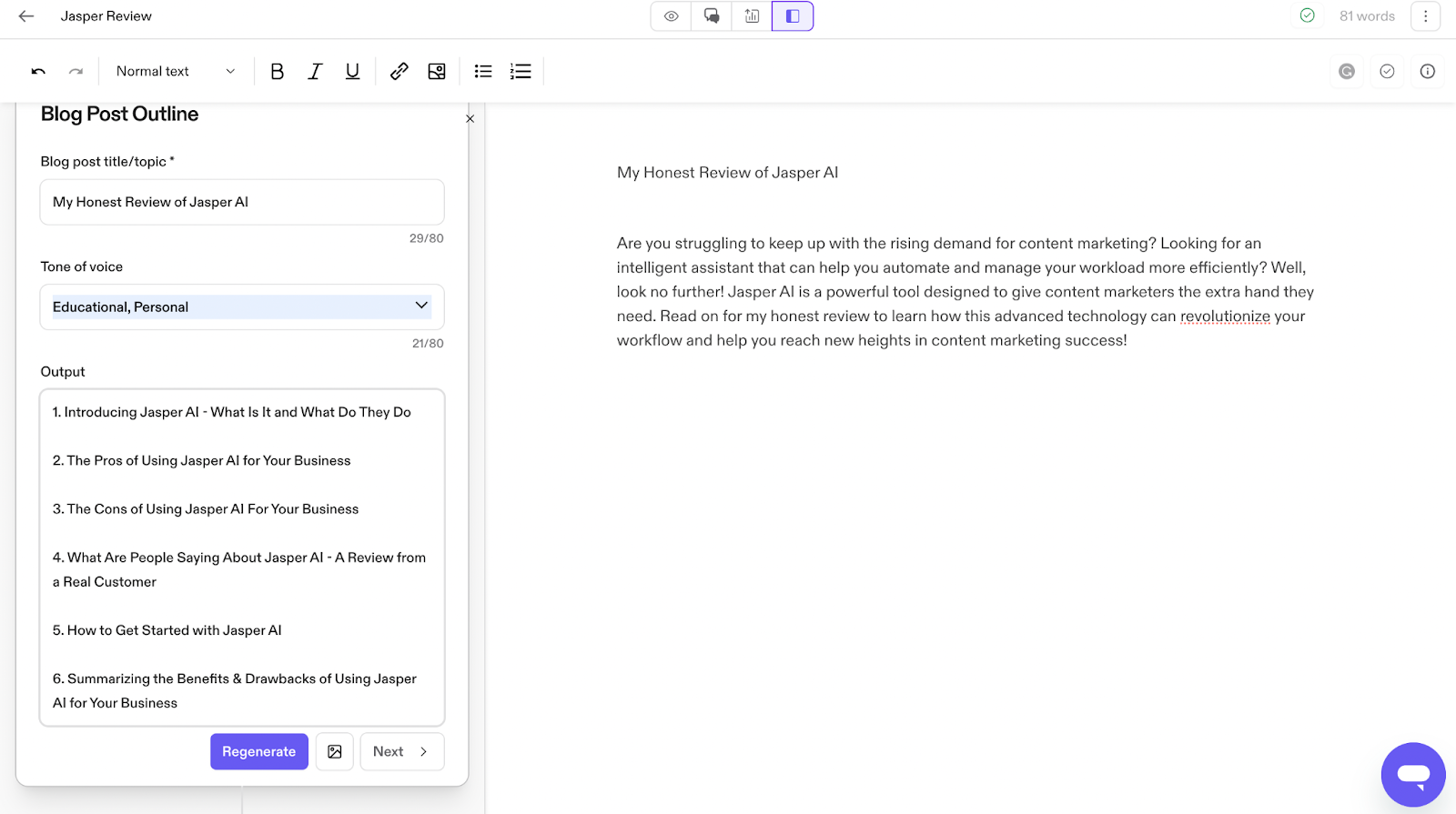The width and height of the screenshot is (1456, 814).
Task: Click the Jasper Review document title
Action: [x=106, y=16]
